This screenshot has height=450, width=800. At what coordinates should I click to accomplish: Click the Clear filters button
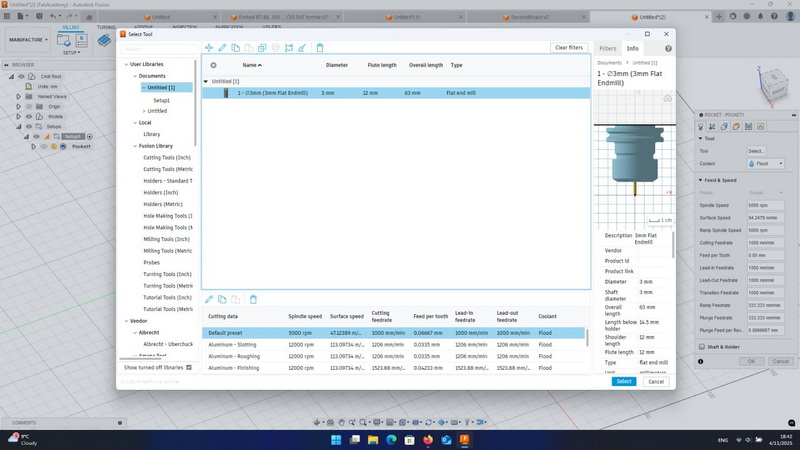click(x=569, y=47)
